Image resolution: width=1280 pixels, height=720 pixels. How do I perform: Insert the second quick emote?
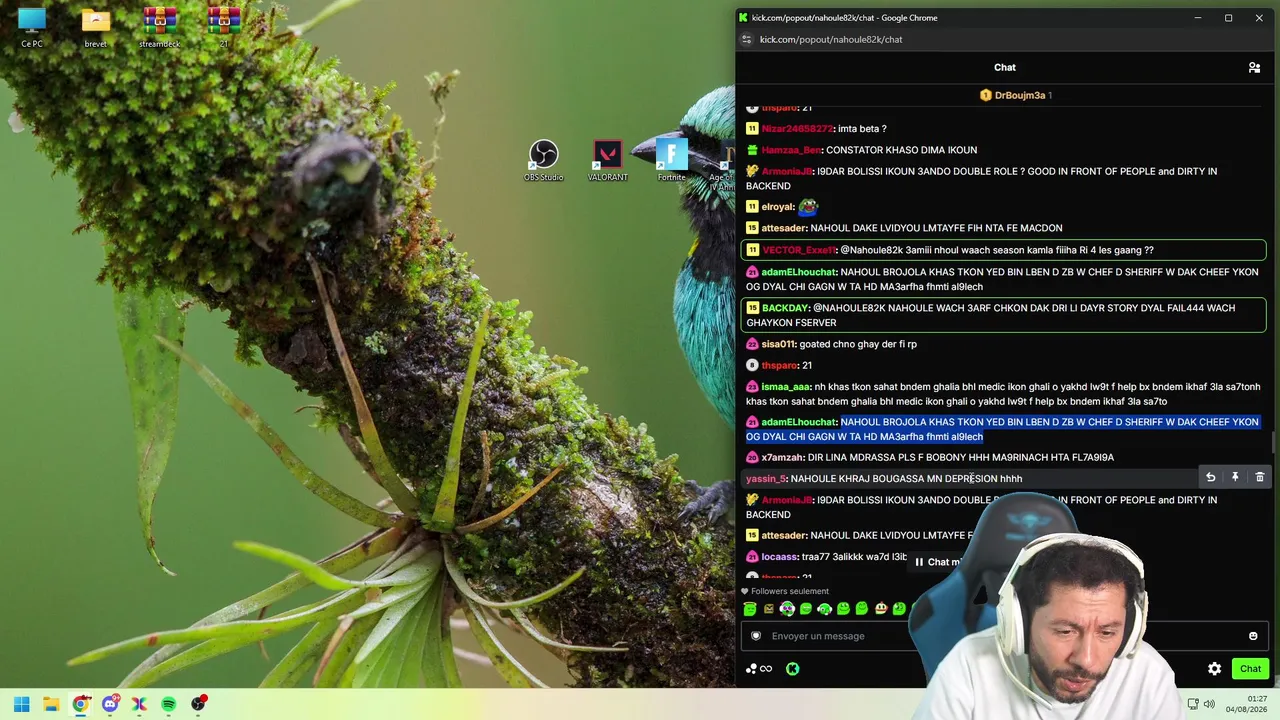(769, 608)
